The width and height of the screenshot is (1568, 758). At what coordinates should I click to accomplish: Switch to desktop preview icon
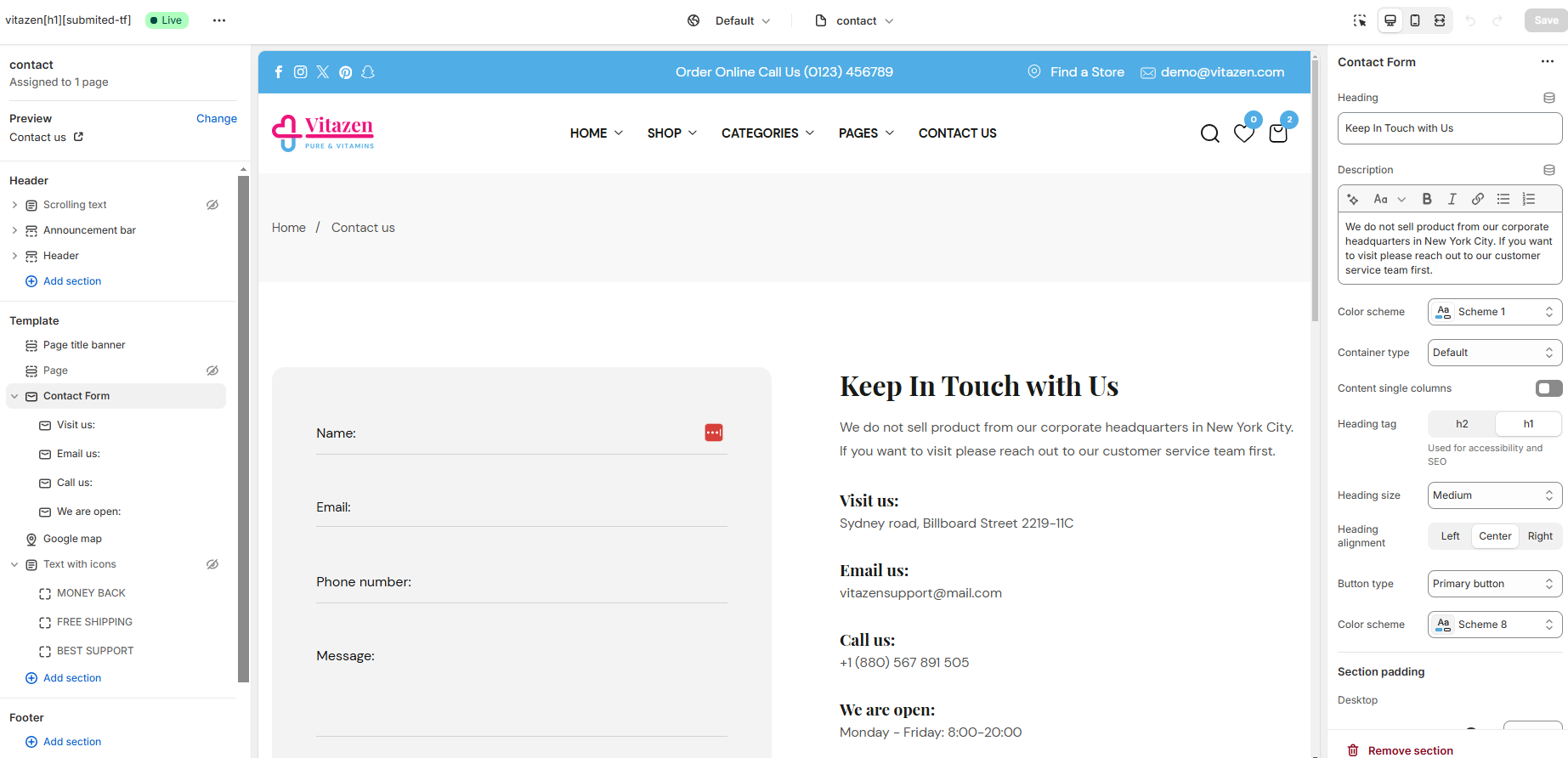click(x=1390, y=20)
